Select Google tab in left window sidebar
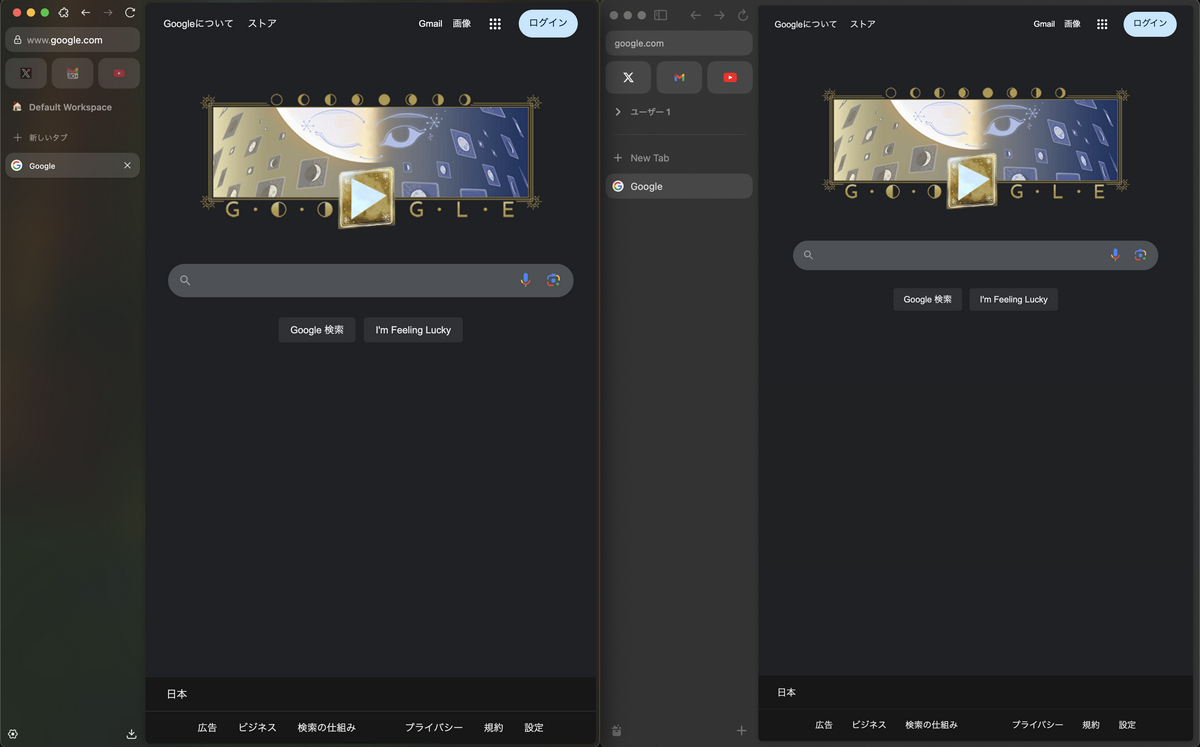 pos(72,165)
